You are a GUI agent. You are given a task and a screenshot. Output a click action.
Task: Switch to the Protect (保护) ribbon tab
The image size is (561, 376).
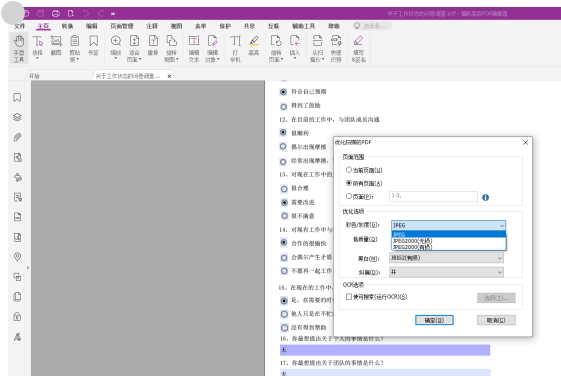225,26
